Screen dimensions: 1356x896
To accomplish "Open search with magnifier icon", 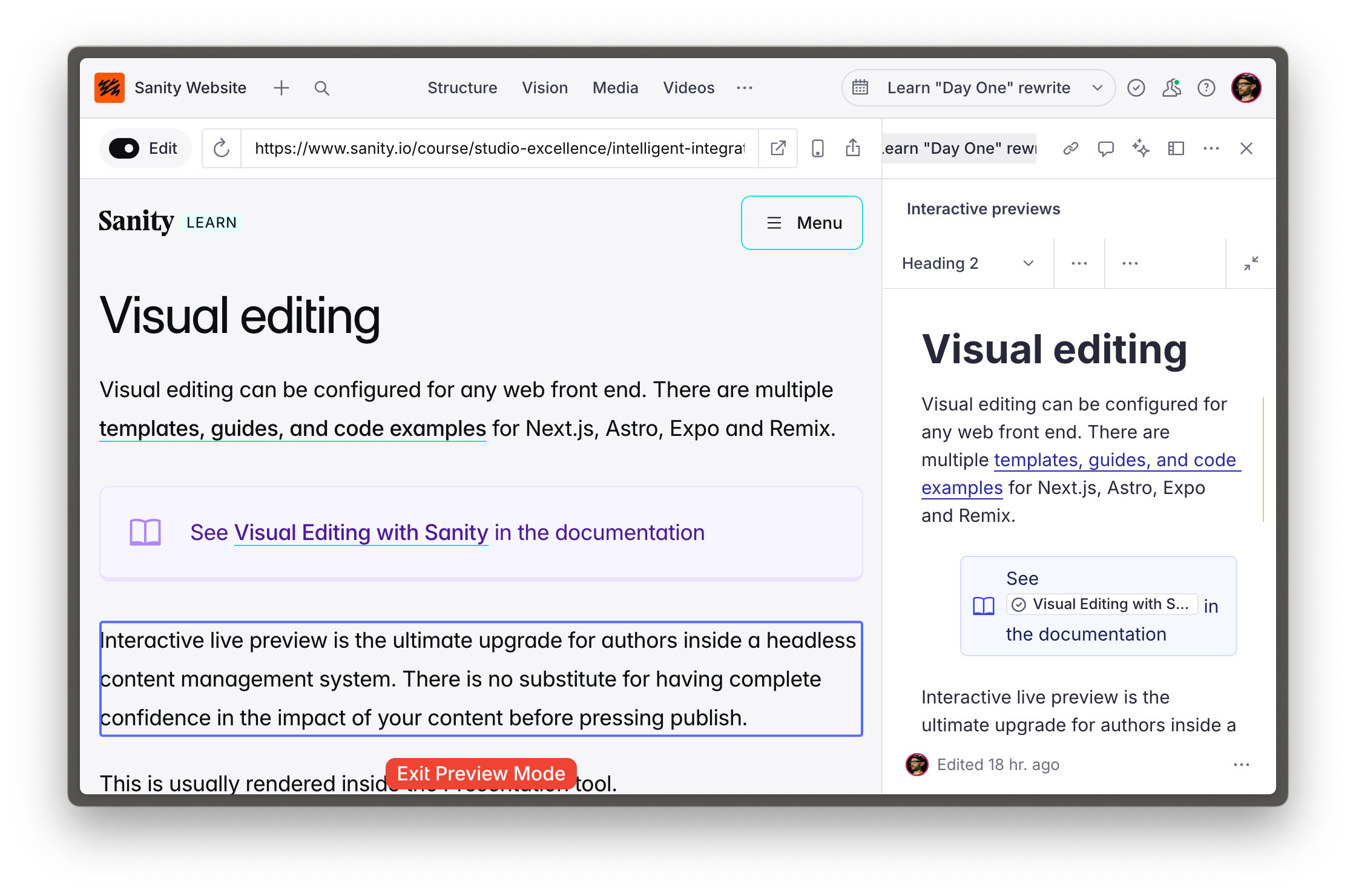I will [322, 88].
